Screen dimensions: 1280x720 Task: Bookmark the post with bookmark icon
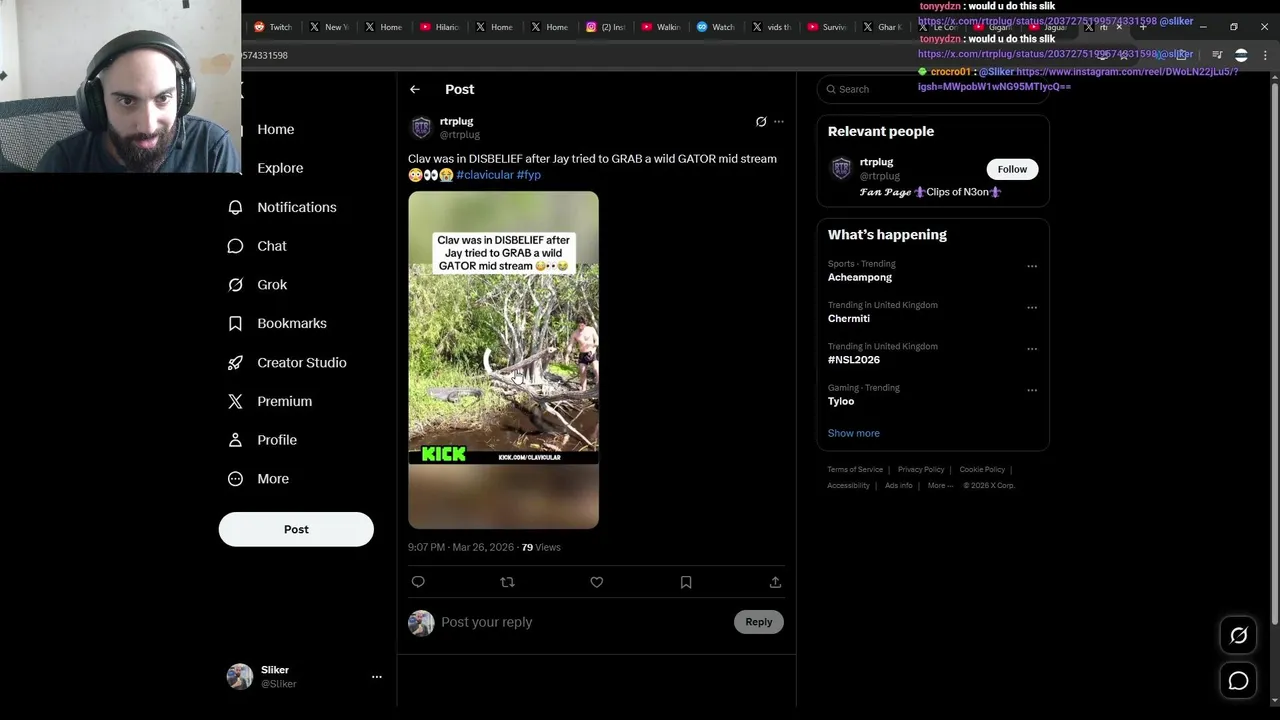(686, 582)
